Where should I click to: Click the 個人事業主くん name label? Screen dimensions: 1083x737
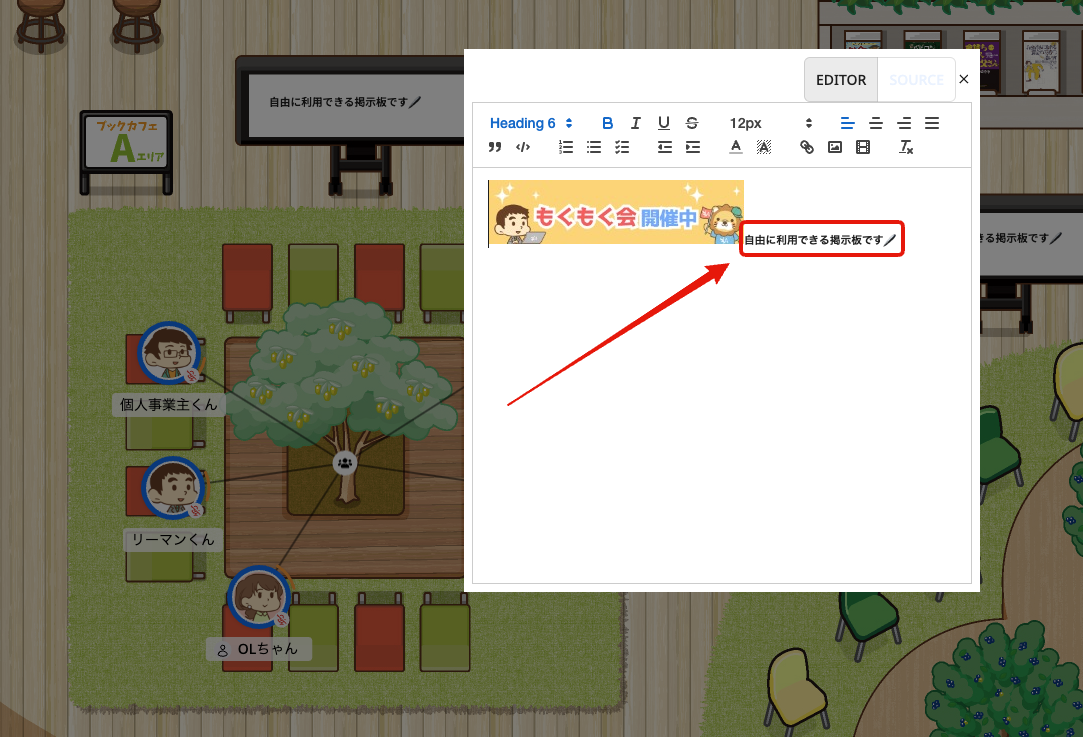click(x=169, y=405)
